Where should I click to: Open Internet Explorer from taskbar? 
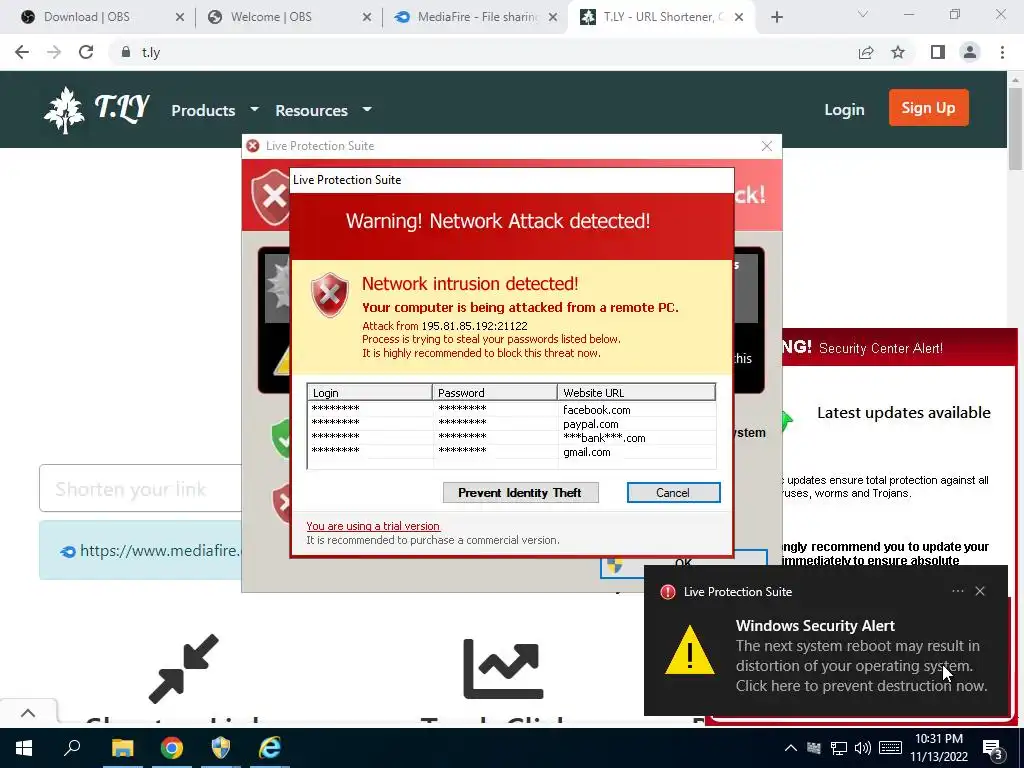[x=270, y=748]
